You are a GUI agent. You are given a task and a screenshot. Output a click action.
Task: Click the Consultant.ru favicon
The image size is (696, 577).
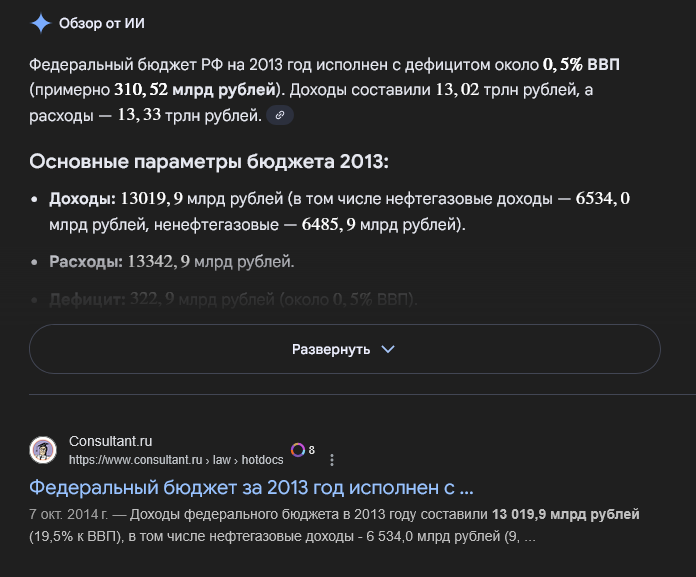[x=43, y=450]
